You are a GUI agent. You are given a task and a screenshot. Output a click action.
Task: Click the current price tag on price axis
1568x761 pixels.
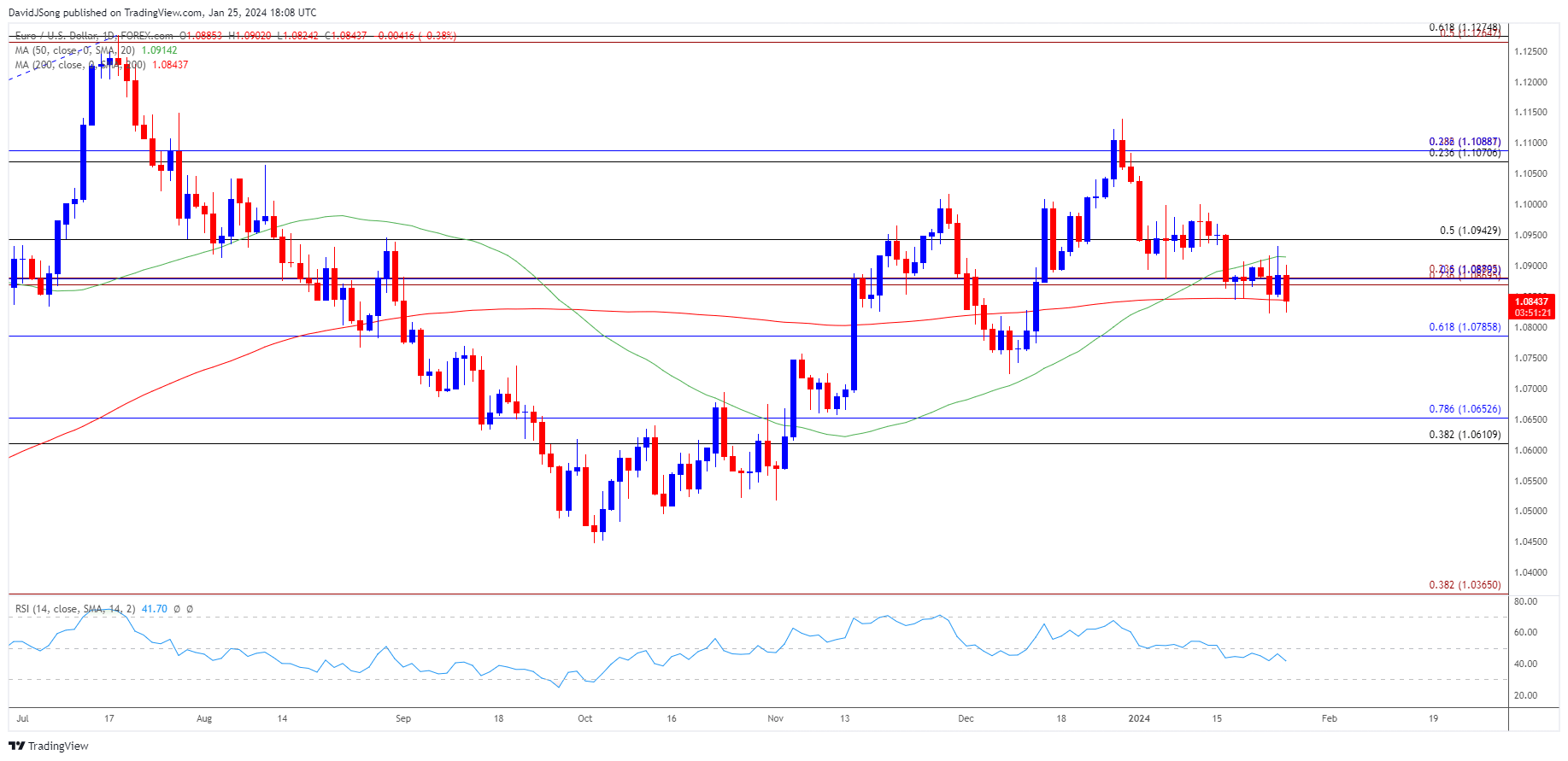(x=1533, y=307)
